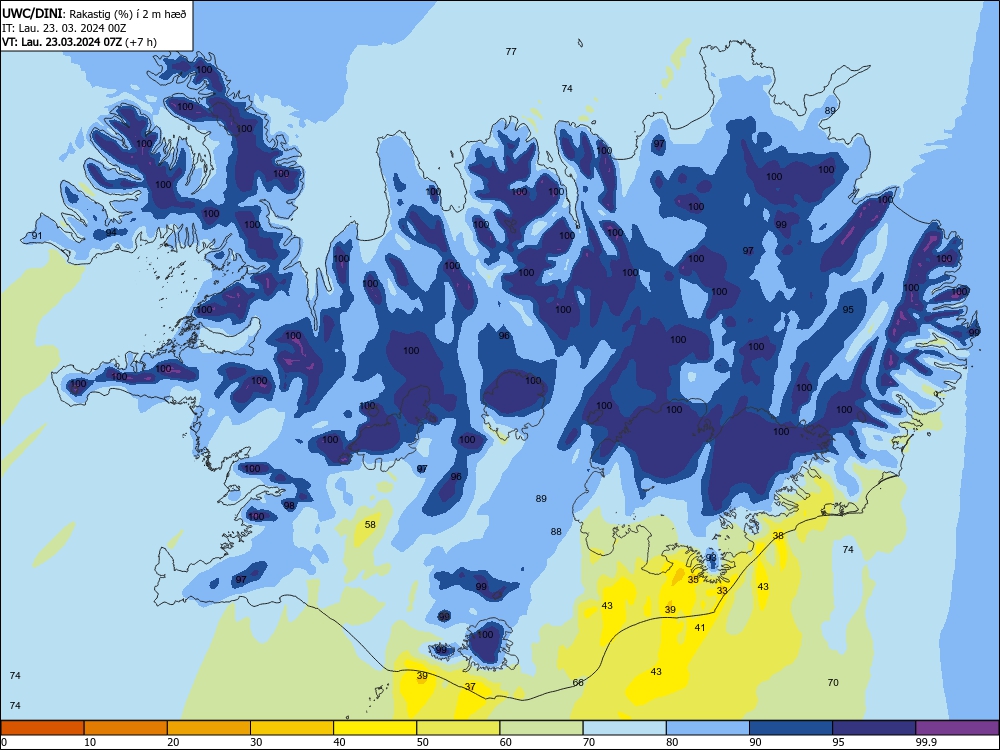This screenshot has height=750, width=1000.
Task: Click the '90' tick label on the legend
Action: (756, 742)
